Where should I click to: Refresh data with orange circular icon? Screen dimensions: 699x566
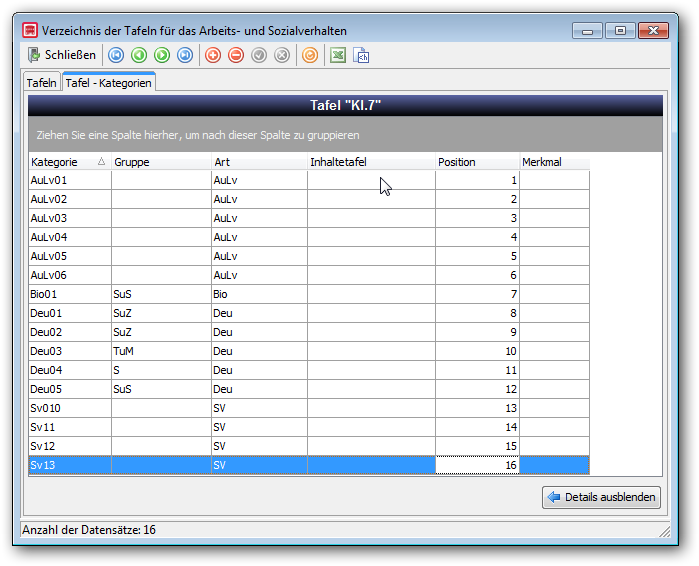[x=310, y=55]
